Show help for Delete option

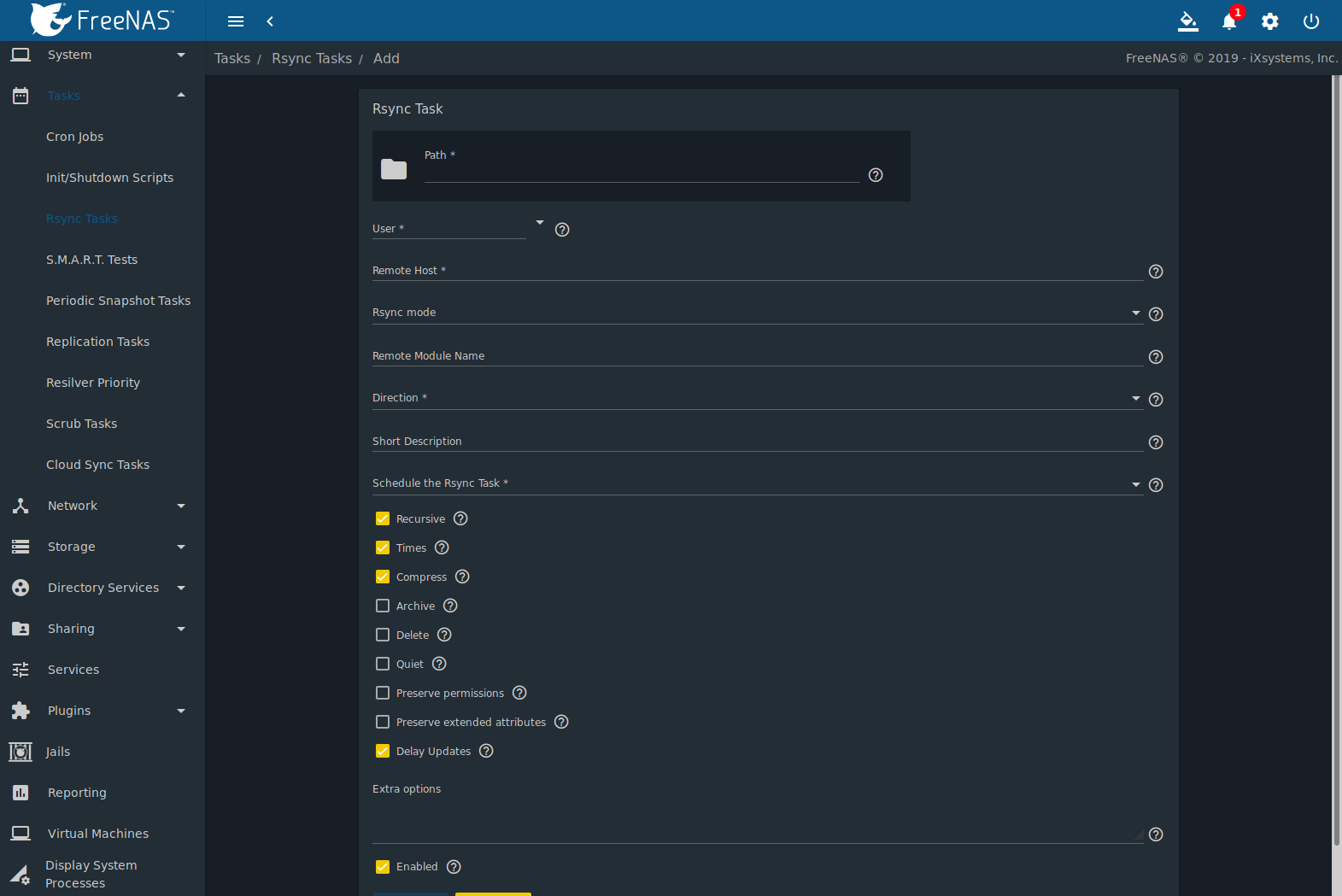pos(444,635)
